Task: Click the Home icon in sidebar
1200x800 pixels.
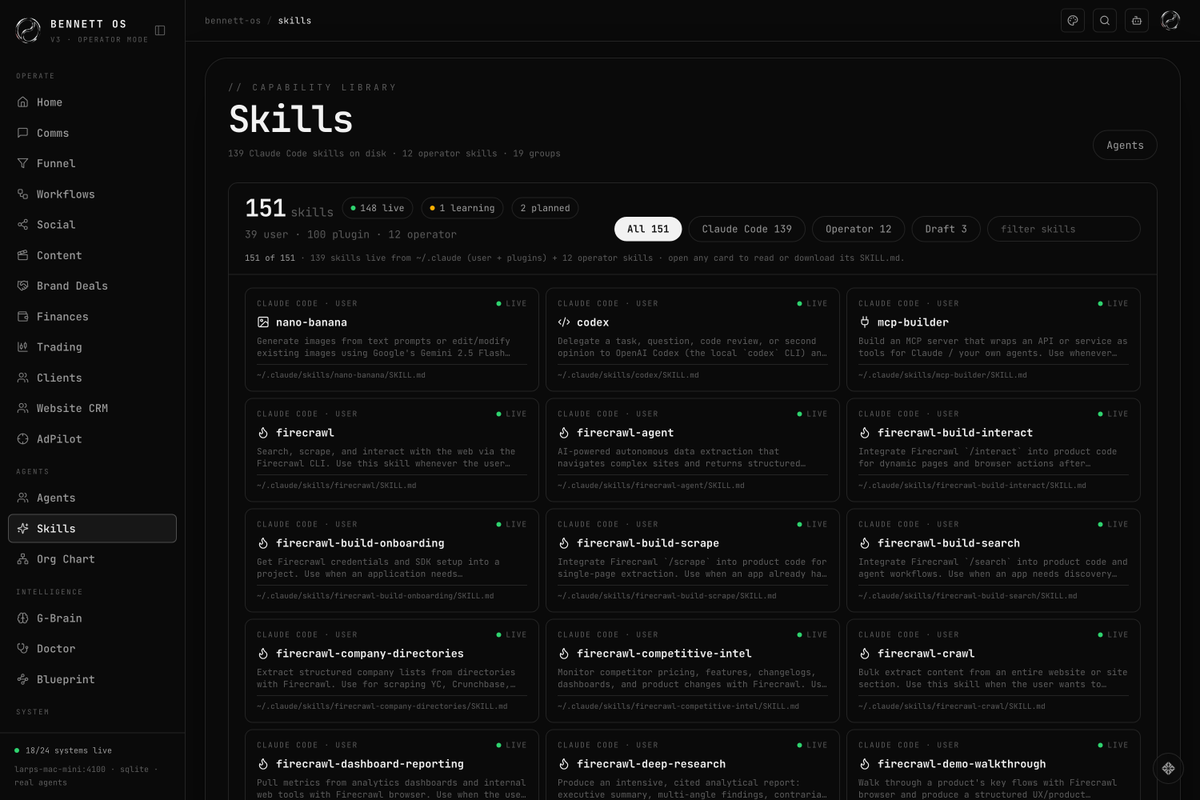Action: 23,102
